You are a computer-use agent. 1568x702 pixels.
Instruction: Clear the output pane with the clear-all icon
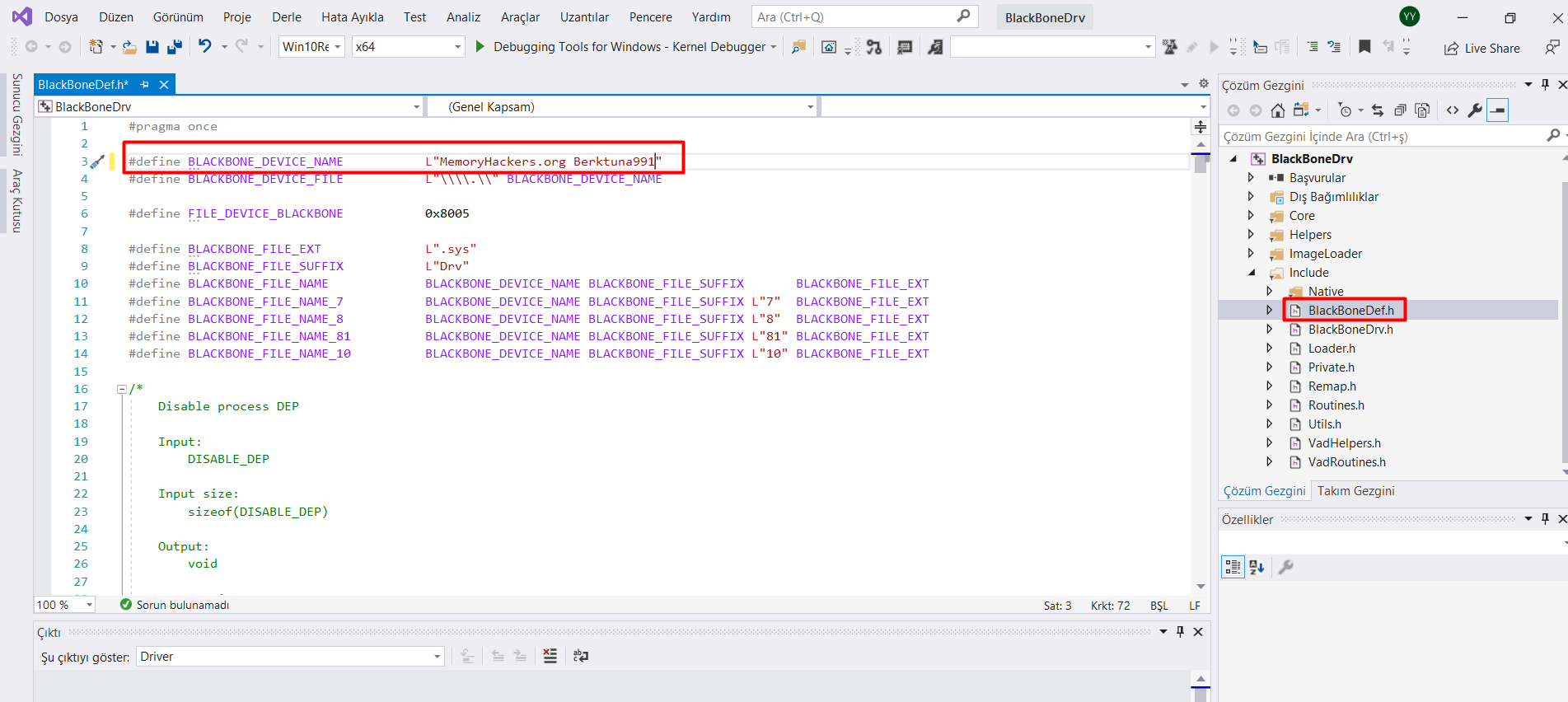[x=550, y=656]
